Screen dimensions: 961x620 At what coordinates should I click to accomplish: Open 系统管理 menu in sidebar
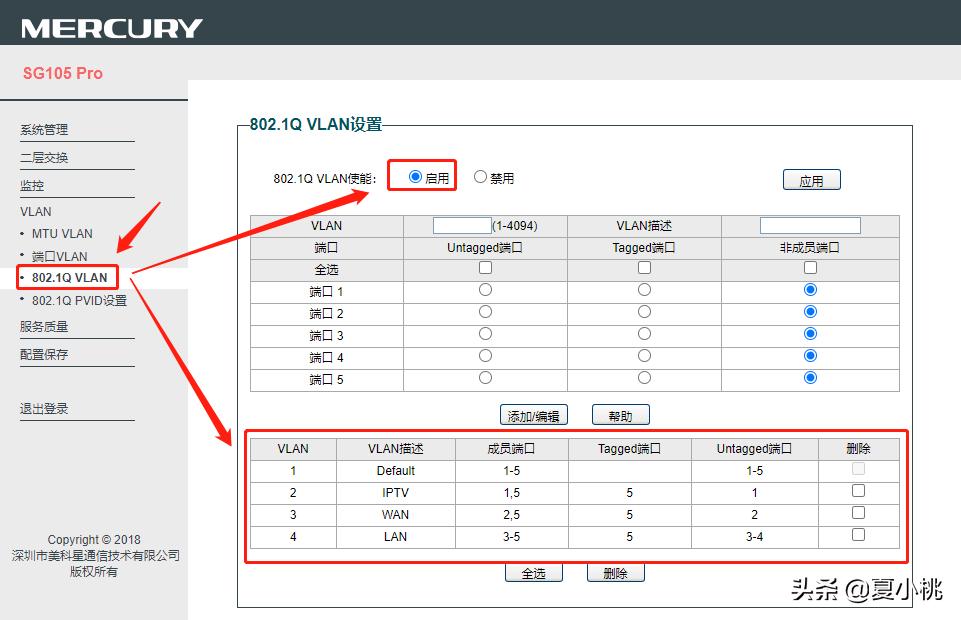click(x=44, y=130)
